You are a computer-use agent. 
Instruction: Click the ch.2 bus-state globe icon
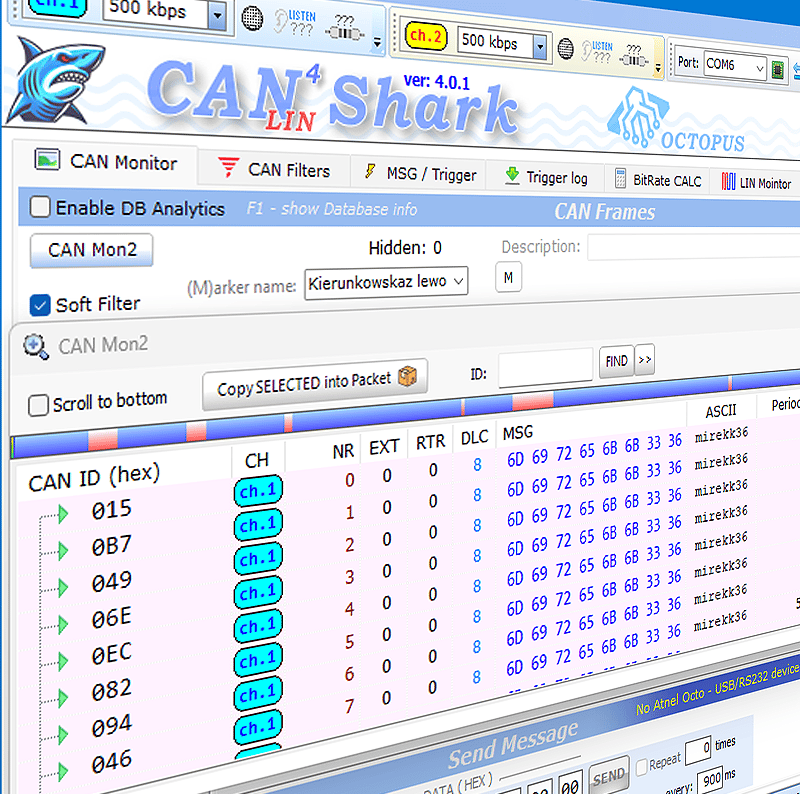tap(565, 49)
